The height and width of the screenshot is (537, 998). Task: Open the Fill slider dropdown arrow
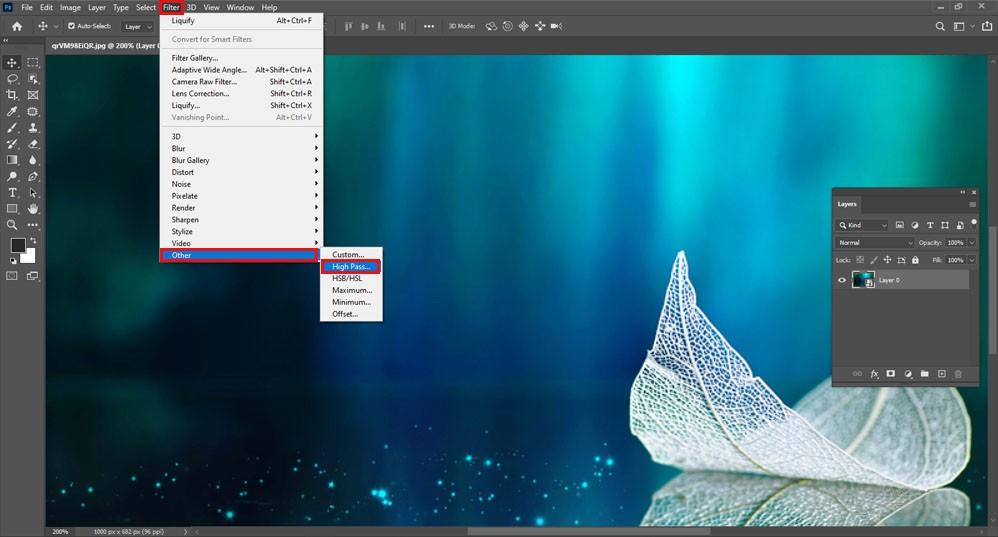click(x=972, y=260)
